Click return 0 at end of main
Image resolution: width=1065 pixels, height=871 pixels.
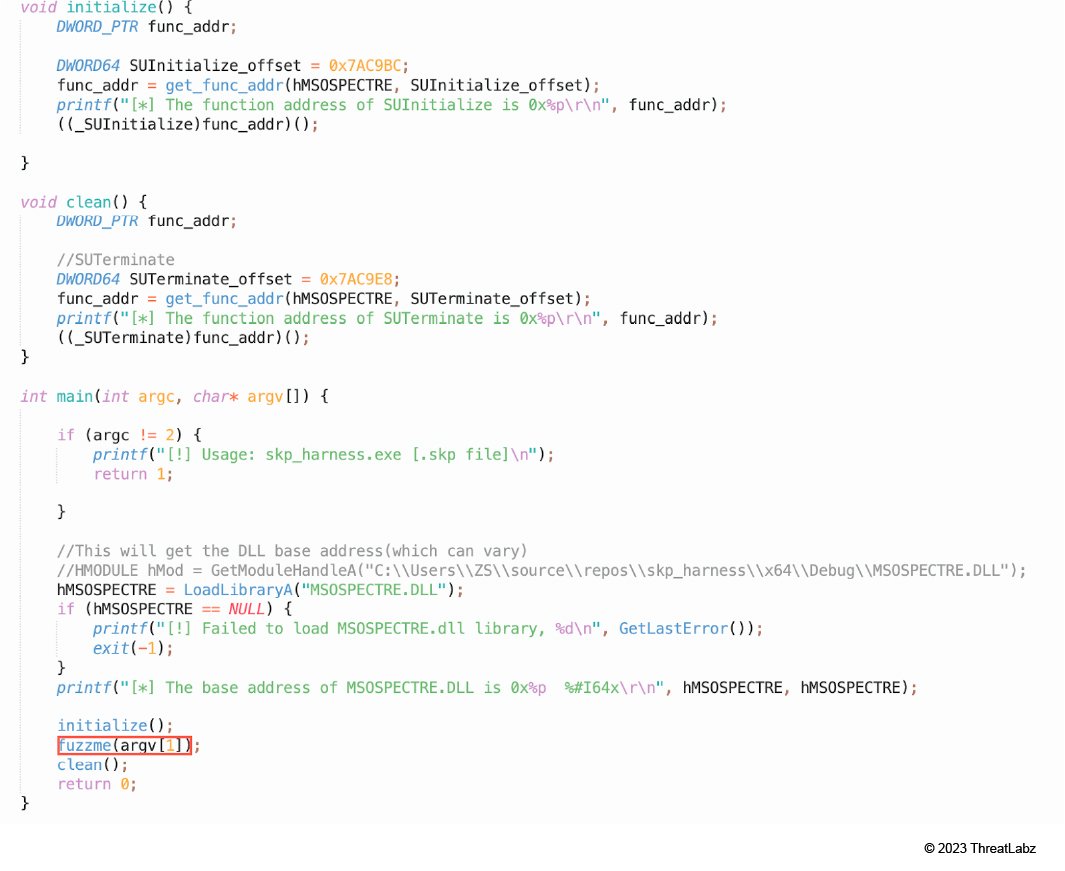coord(97,784)
